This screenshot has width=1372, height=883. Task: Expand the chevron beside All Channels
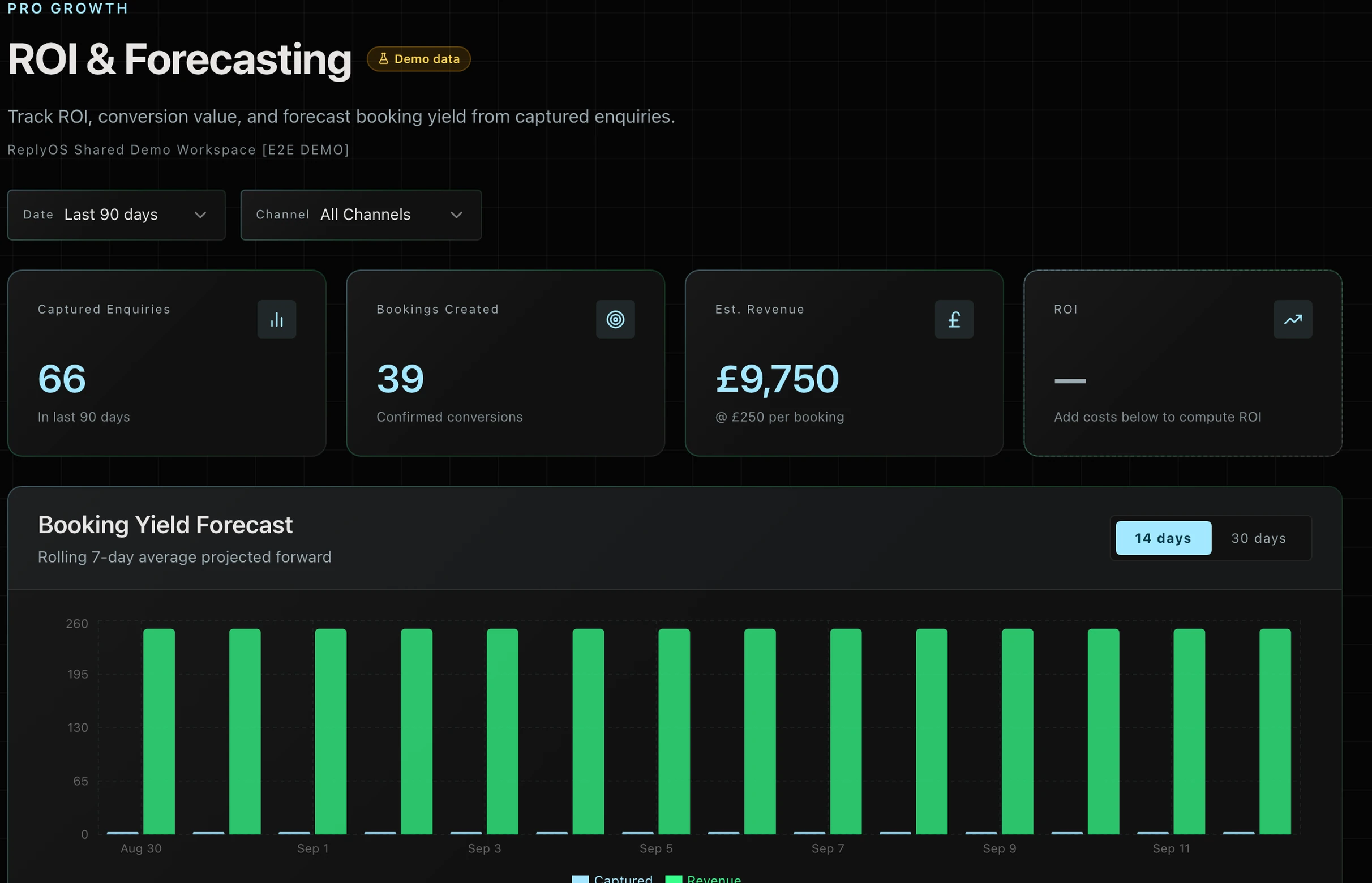coord(456,215)
